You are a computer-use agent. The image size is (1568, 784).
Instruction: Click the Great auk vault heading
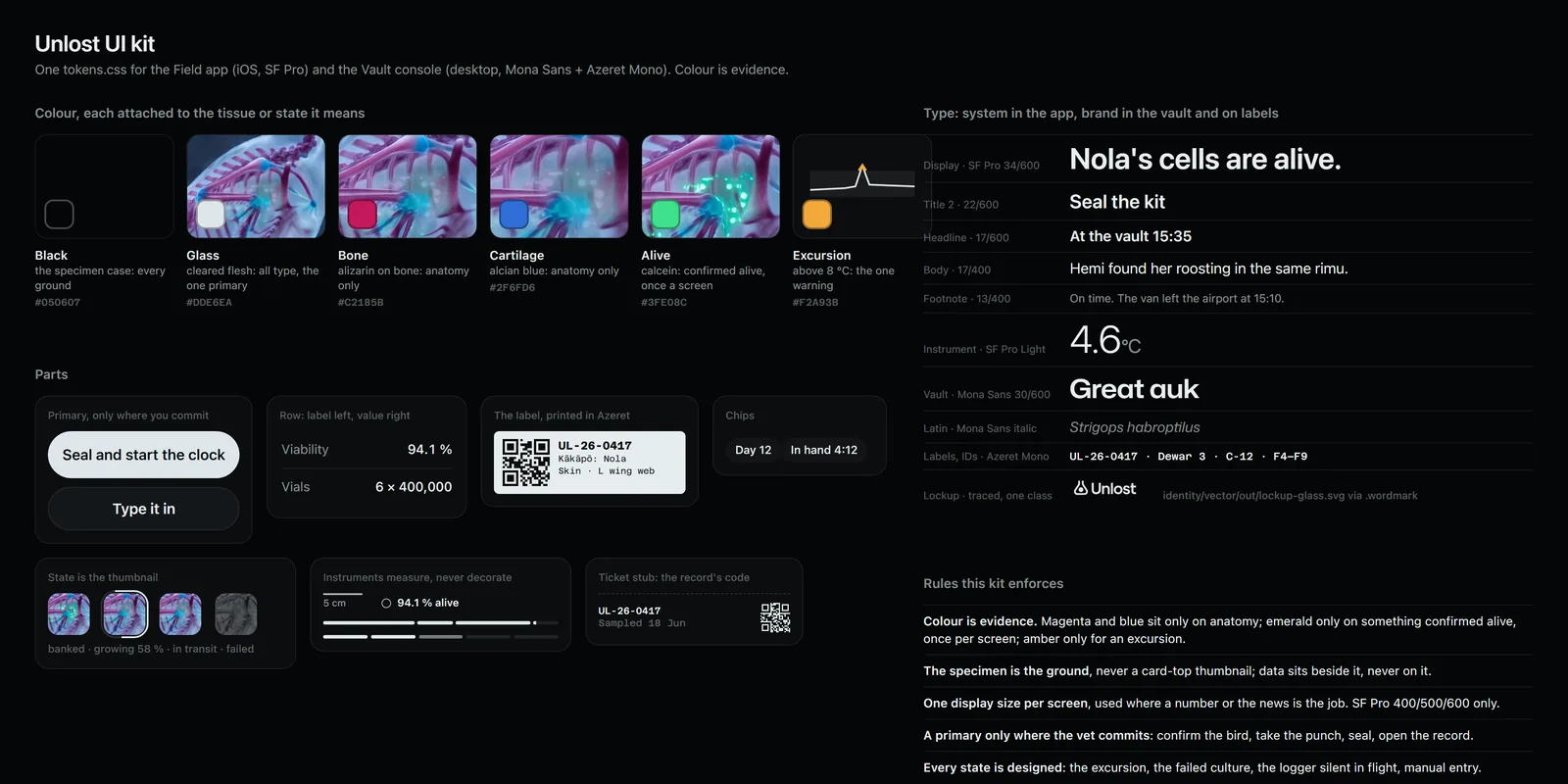pos(1134,389)
